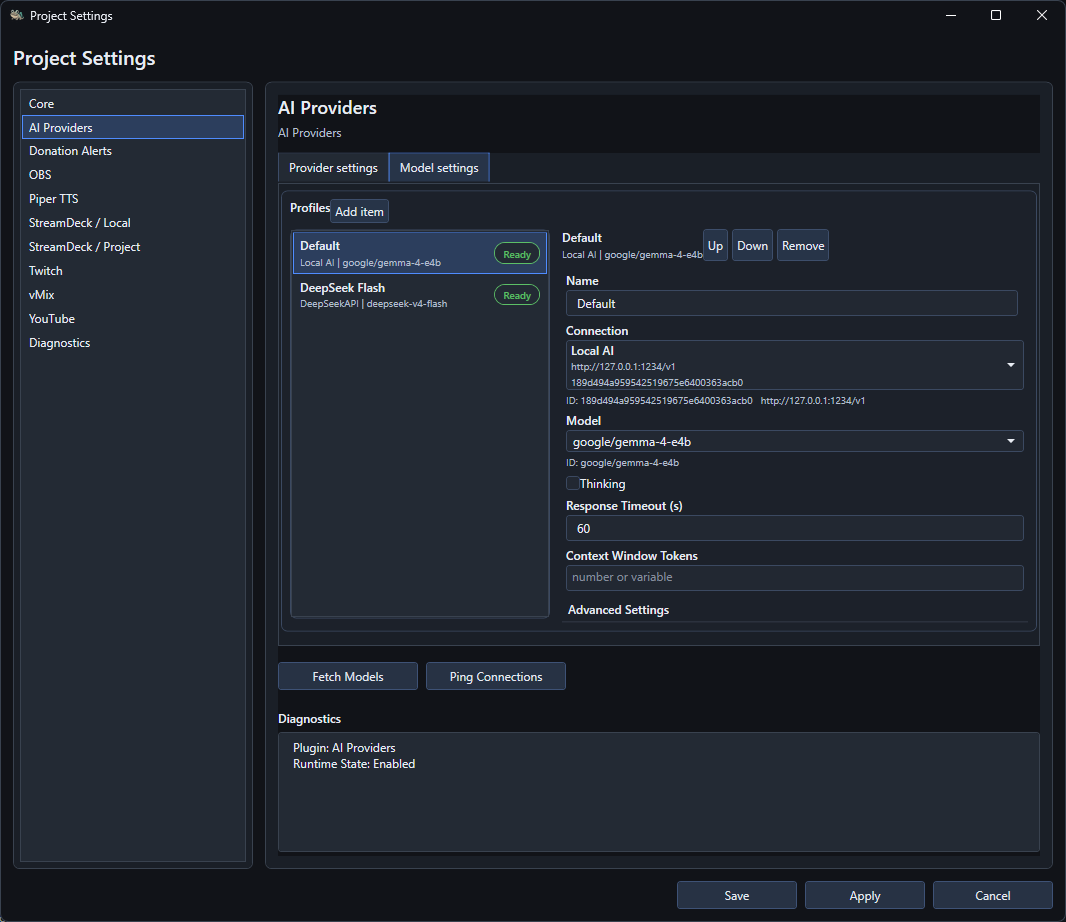Enable the Thinking checkbox
1066x922 pixels.
[573, 483]
